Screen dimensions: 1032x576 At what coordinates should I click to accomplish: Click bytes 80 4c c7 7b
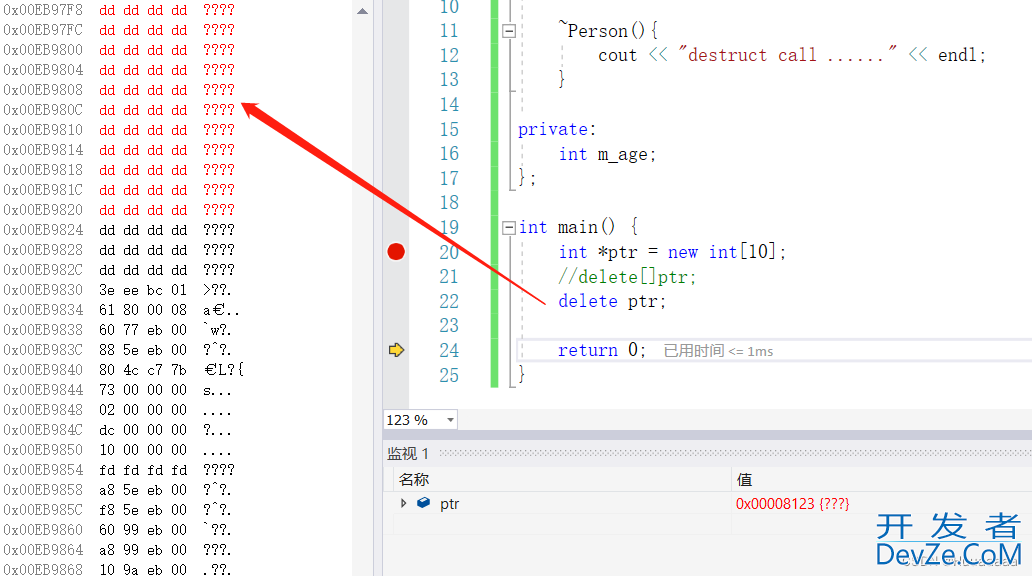[143, 370]
